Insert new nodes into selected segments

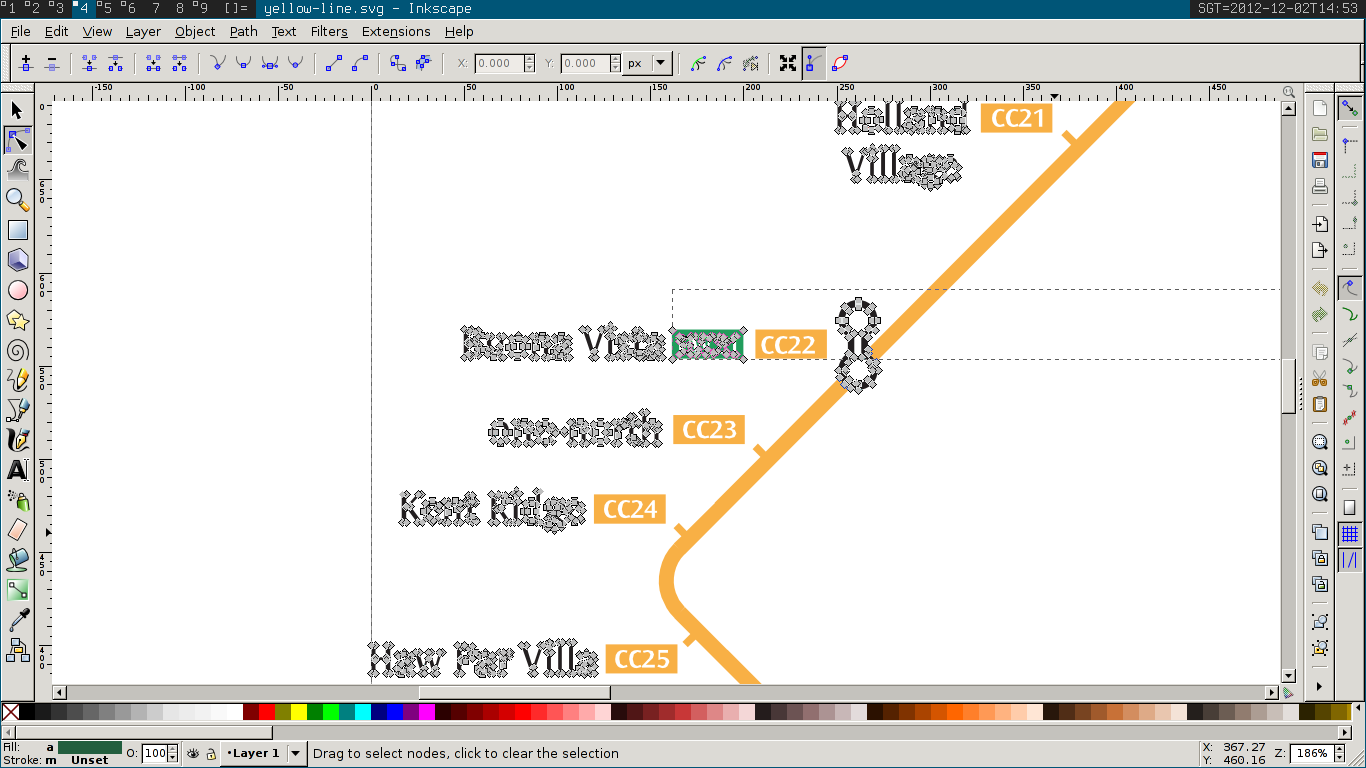coord(26,63)
